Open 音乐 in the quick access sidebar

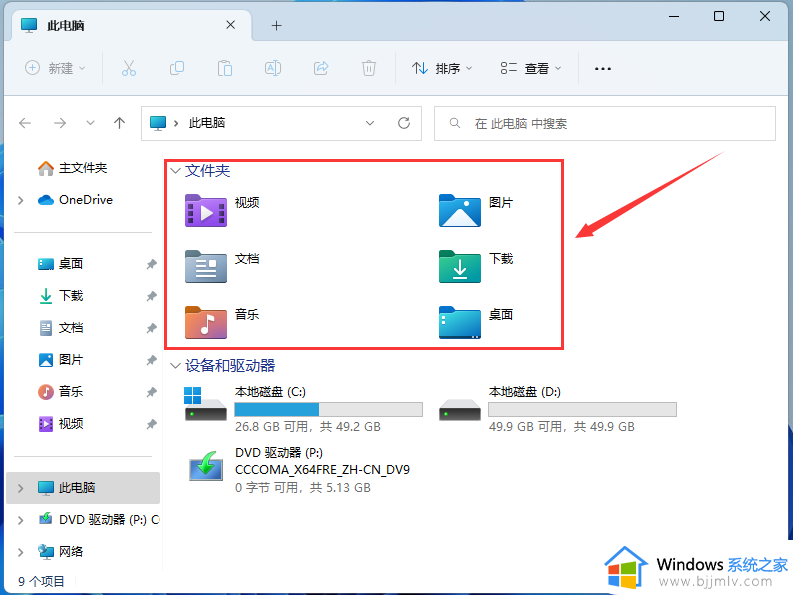click(x=61, y=392)
